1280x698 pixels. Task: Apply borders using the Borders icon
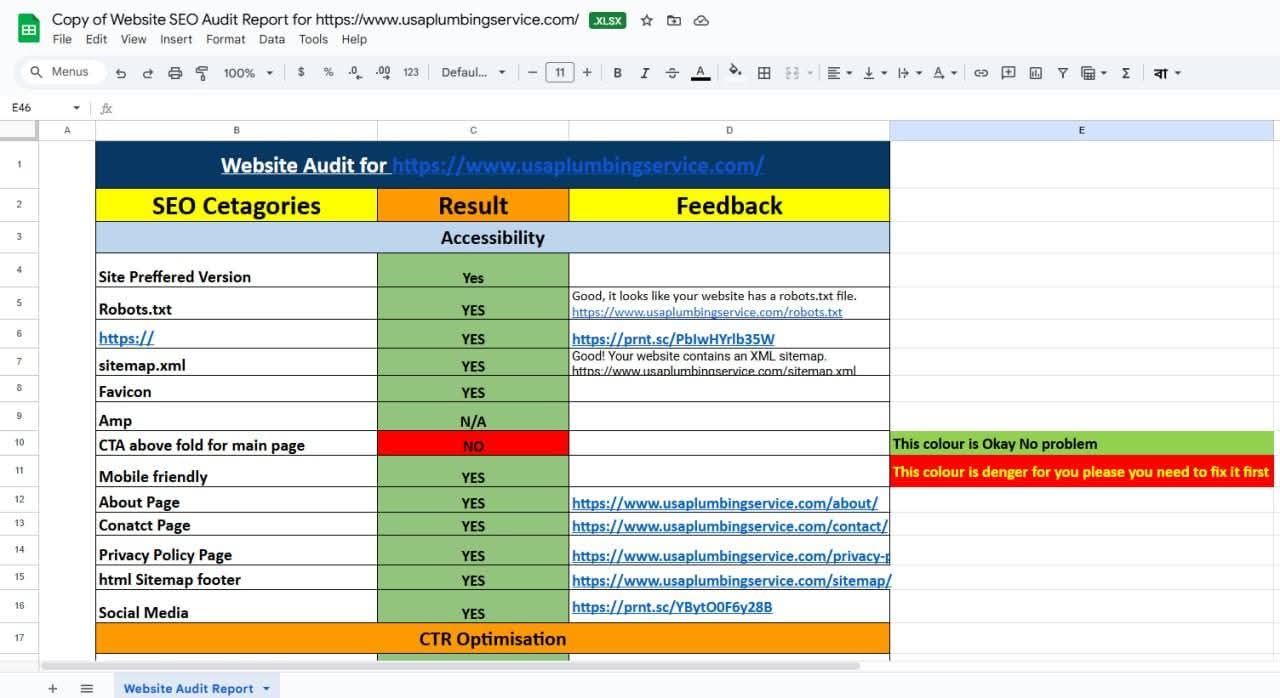(x=764, y=72)
